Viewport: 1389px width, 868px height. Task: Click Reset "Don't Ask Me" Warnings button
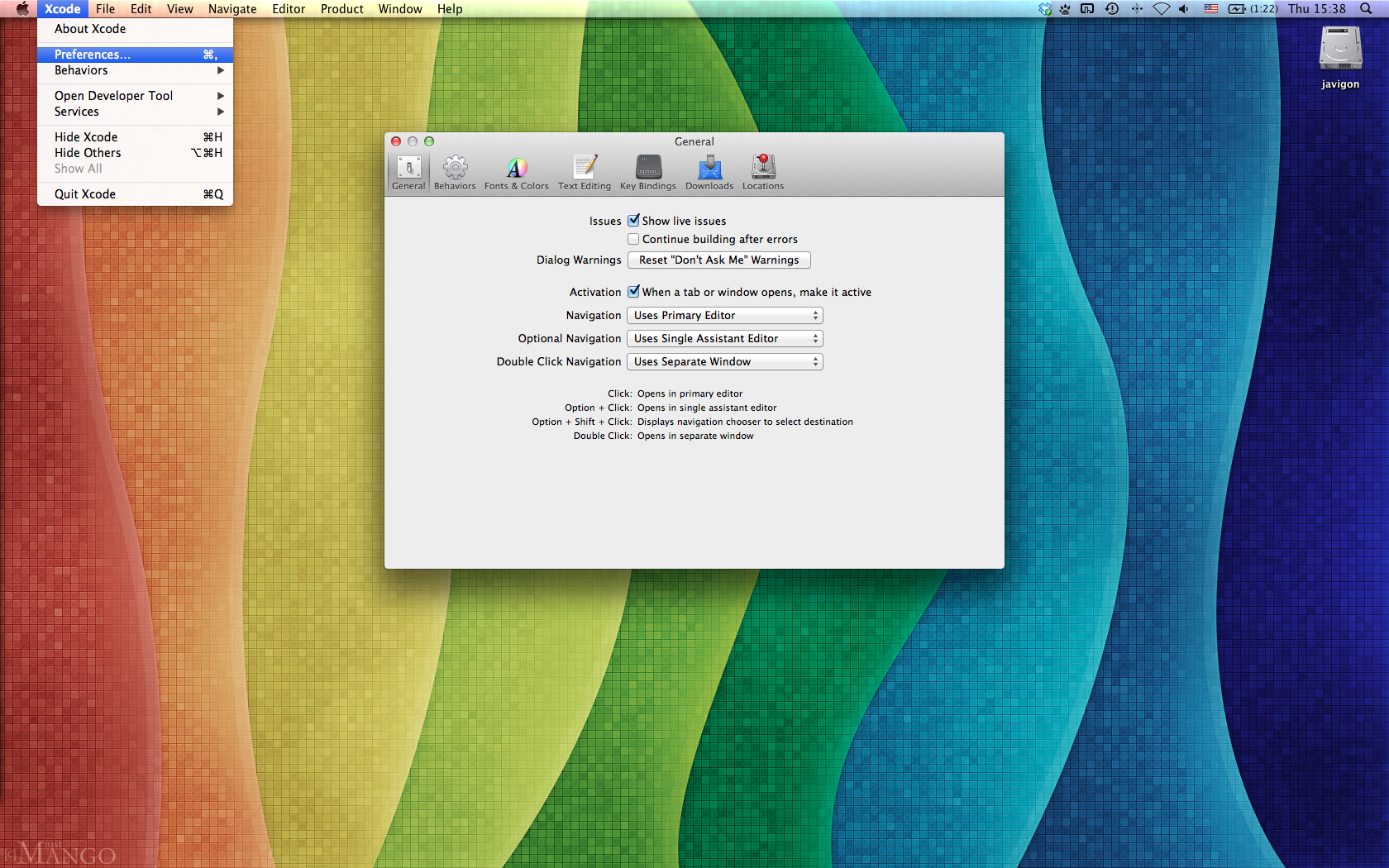pos(718,260)
